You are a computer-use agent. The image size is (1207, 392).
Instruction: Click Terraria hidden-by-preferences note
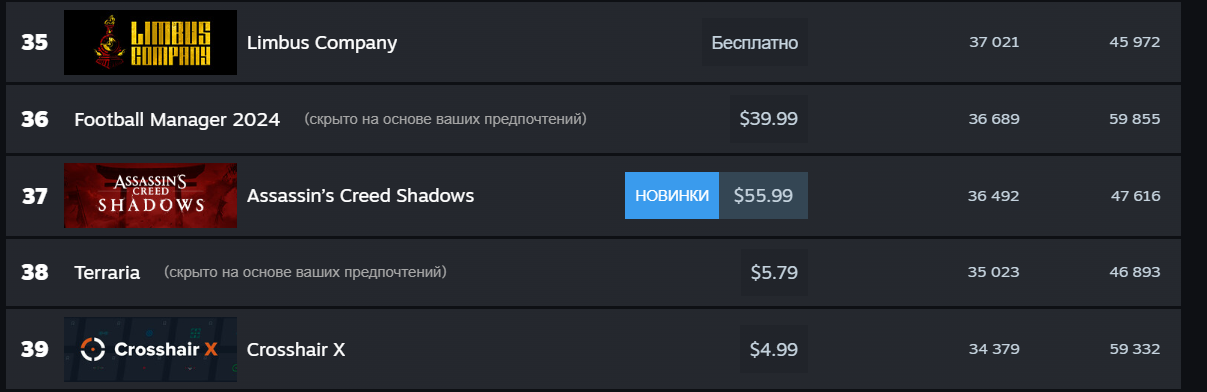click(x=306, y=272)
